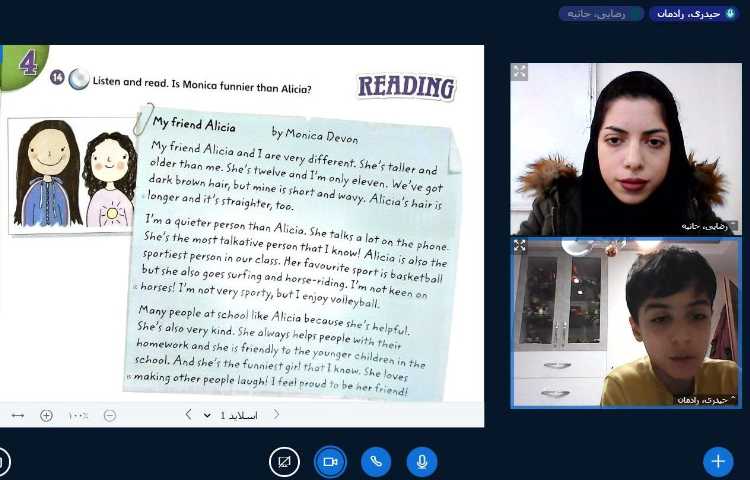The height and width of the screenshot is (480, 750).
Task: Go to the previous slide arrow
Action: tap(277, 415)
